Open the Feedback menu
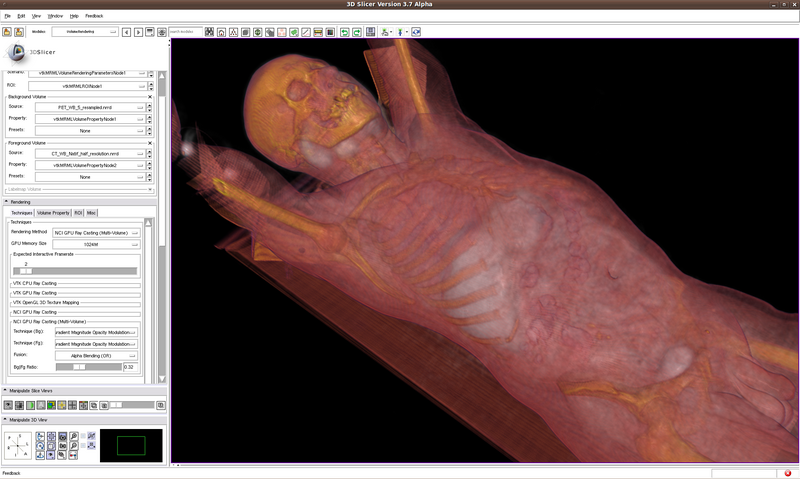 pyautogui.click(x=94, y=16)
